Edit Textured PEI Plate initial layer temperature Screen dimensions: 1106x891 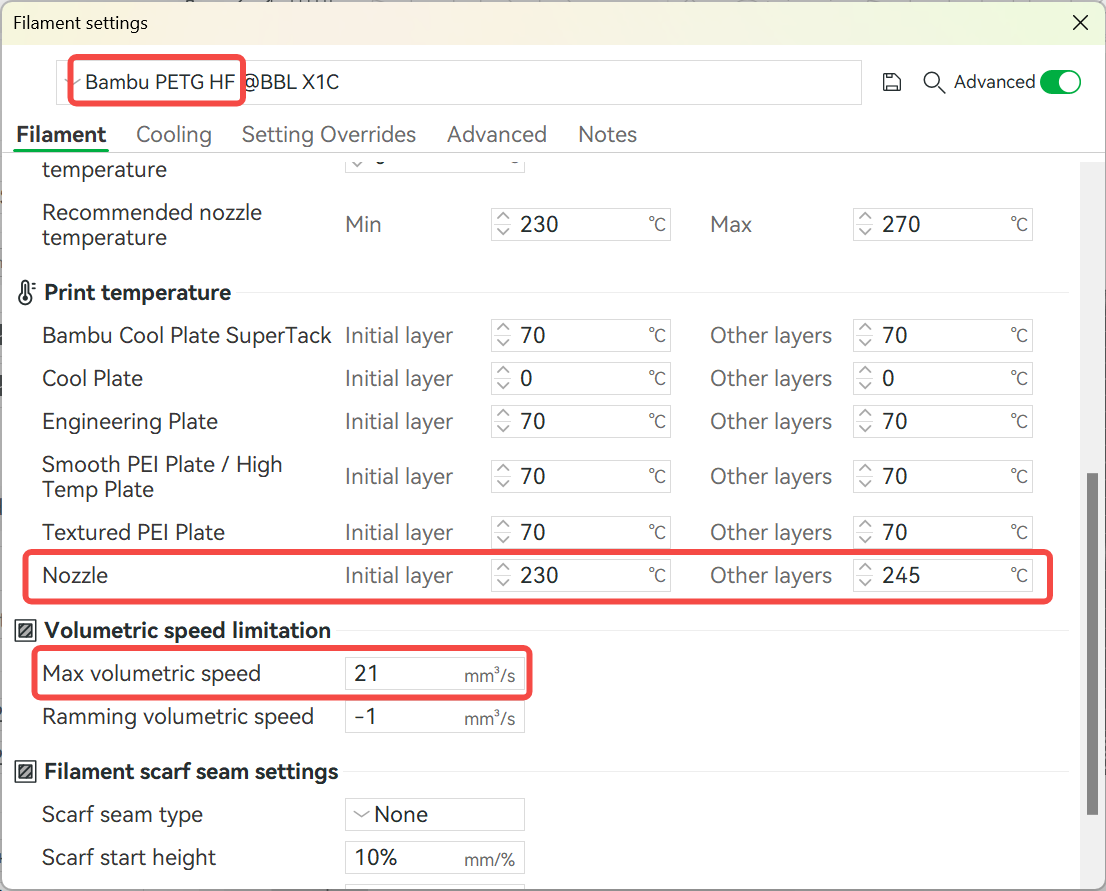point(581,532)
